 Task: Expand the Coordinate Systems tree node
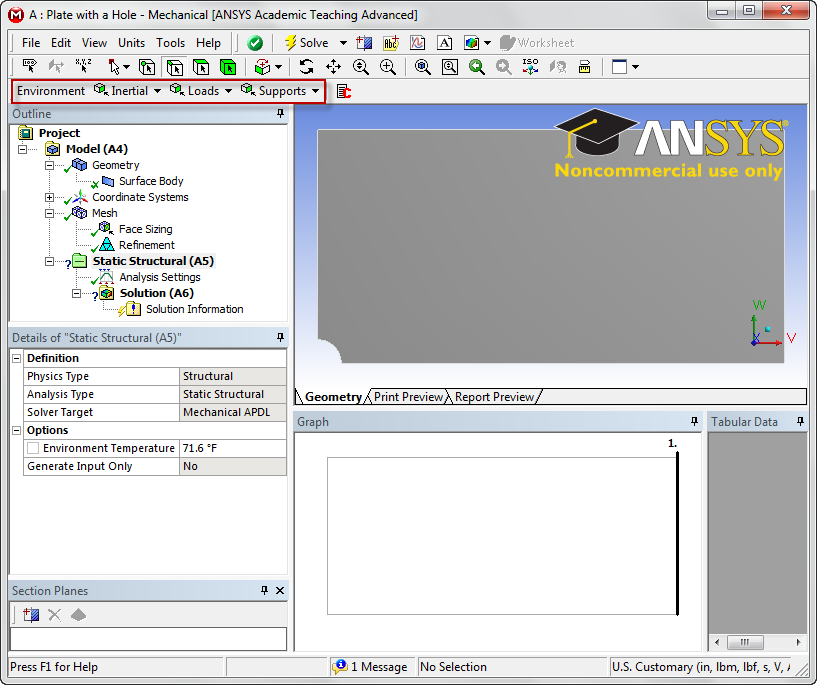click(49, 197)
